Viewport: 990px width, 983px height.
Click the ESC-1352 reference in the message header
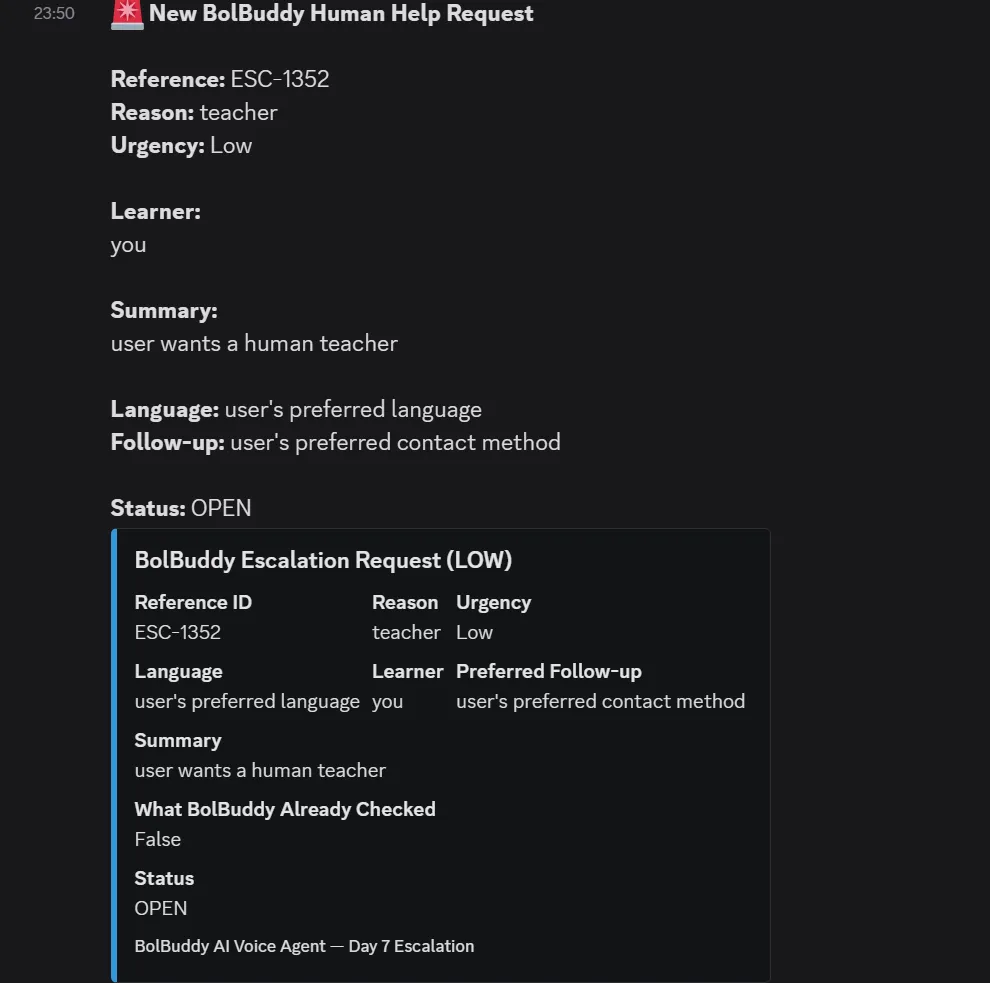(x=280, y=79)
